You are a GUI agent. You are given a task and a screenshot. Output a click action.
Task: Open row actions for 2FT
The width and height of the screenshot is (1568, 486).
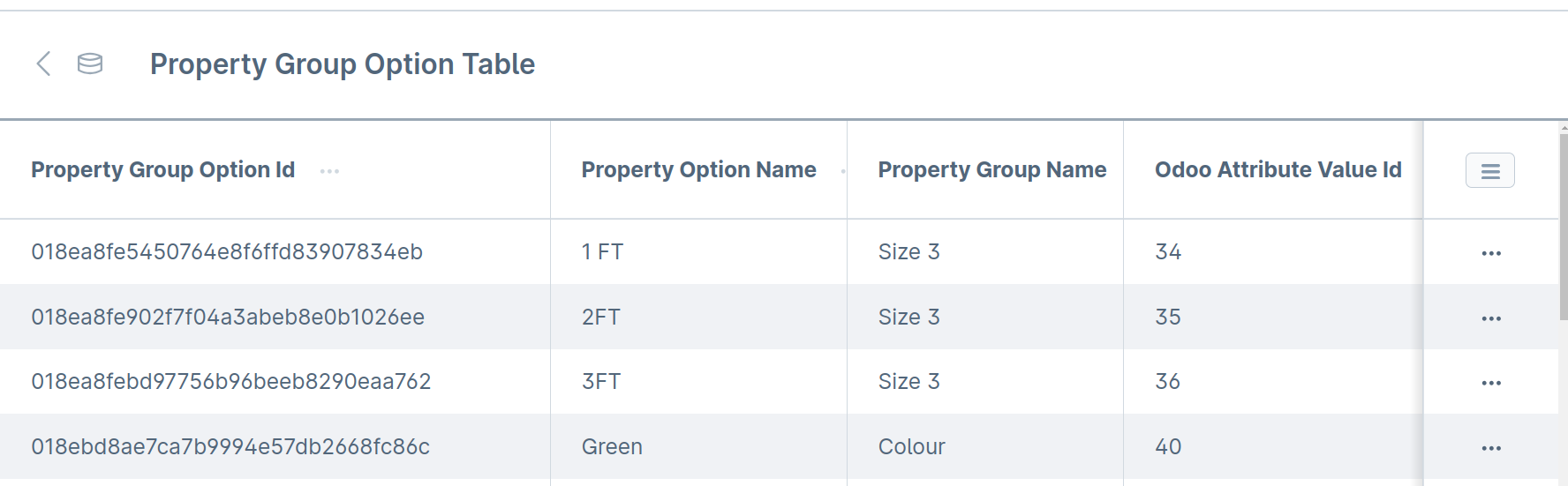tap(1491, 318)
